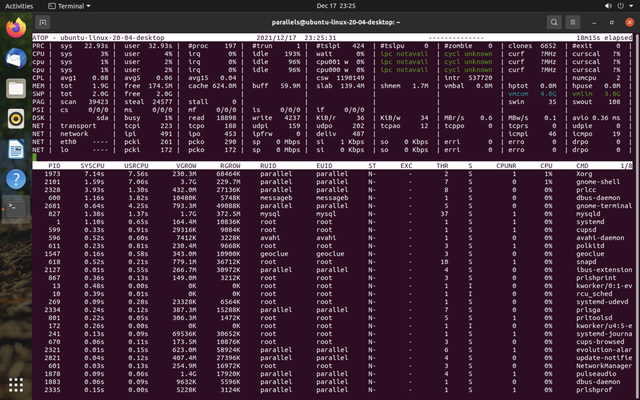640x400 pixels.
Task: Click the prlcc command entry
Action: coord(586,190)
